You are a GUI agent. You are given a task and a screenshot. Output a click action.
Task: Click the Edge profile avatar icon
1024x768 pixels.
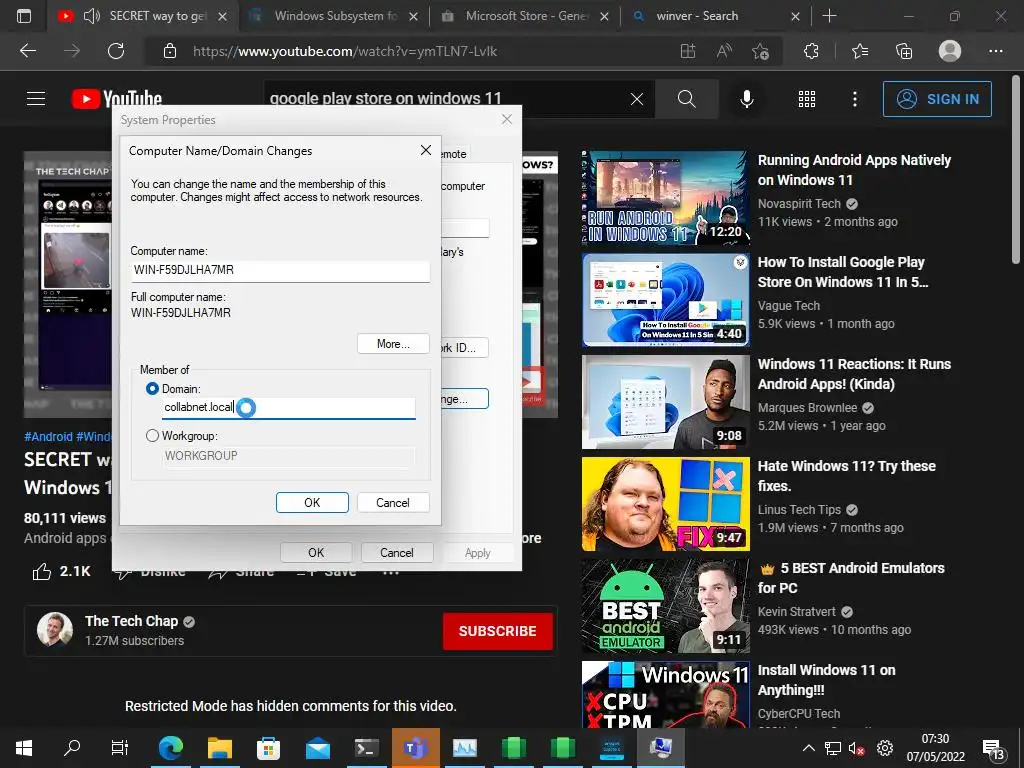[x=950, y=51]
